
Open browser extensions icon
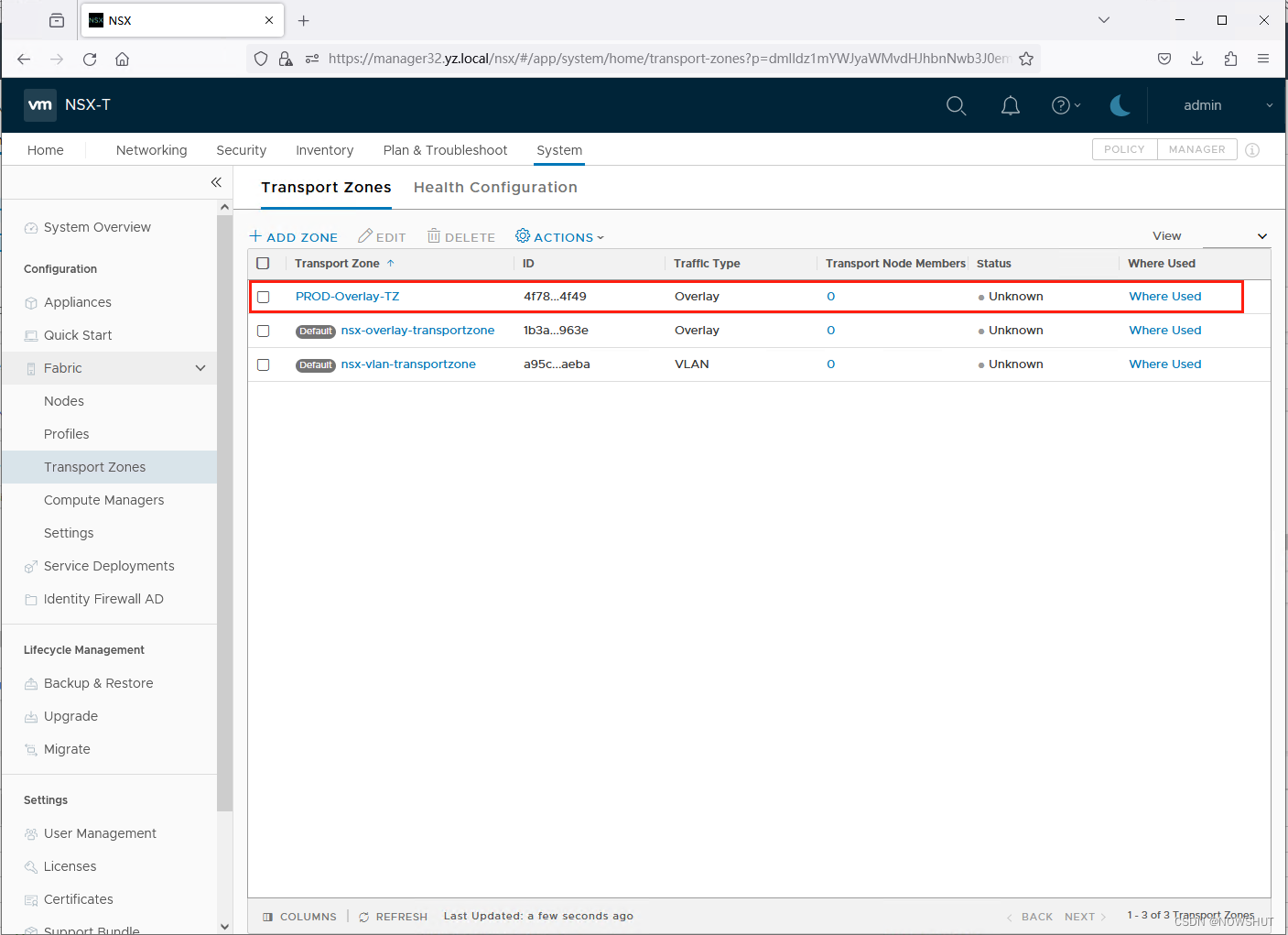coord(1230,59)
